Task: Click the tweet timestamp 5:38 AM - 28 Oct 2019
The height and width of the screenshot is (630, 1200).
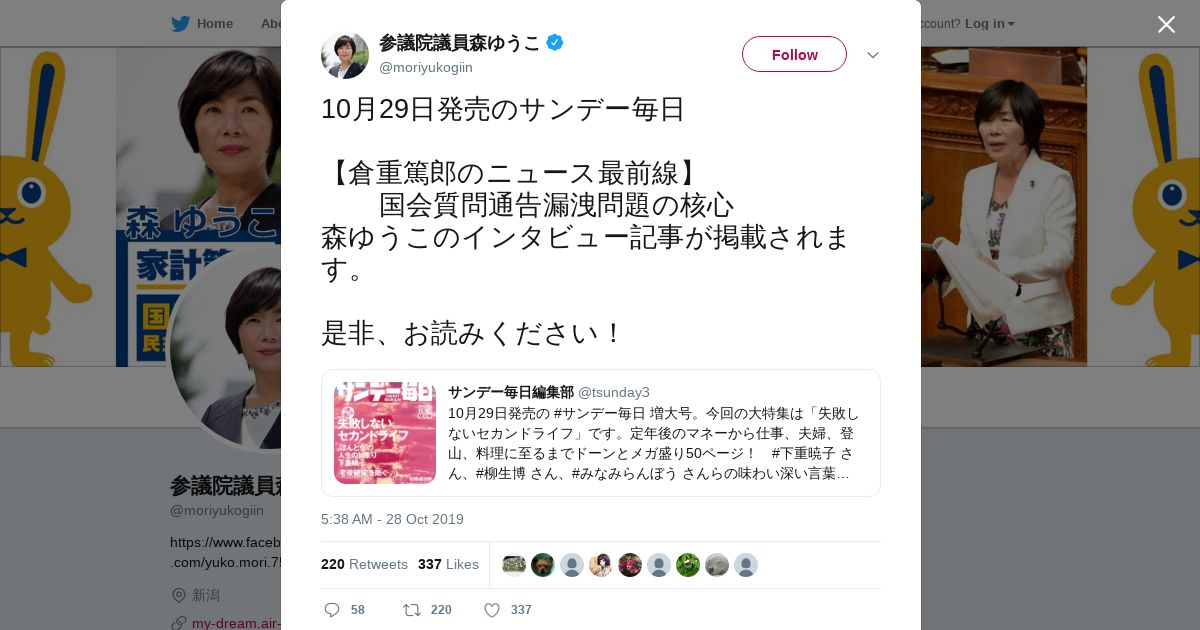Action: 392,520
